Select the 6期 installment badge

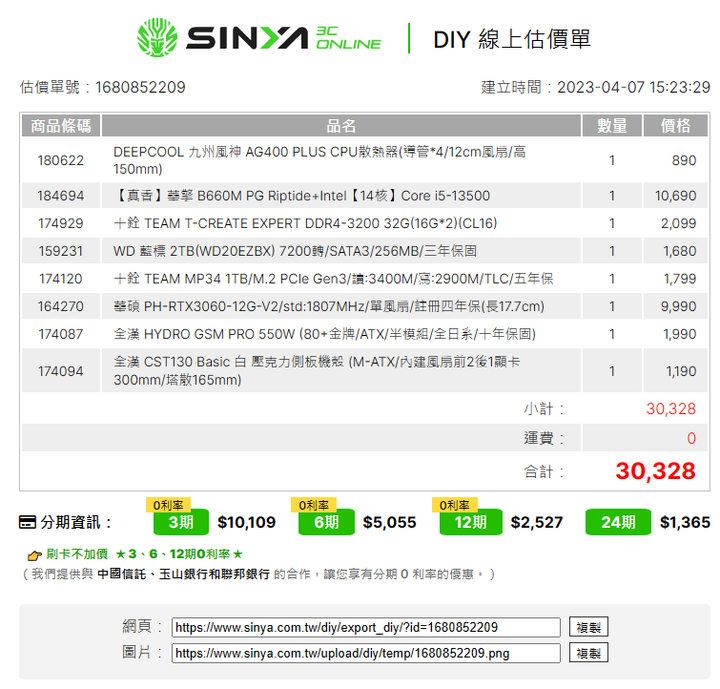pos(326,522)
